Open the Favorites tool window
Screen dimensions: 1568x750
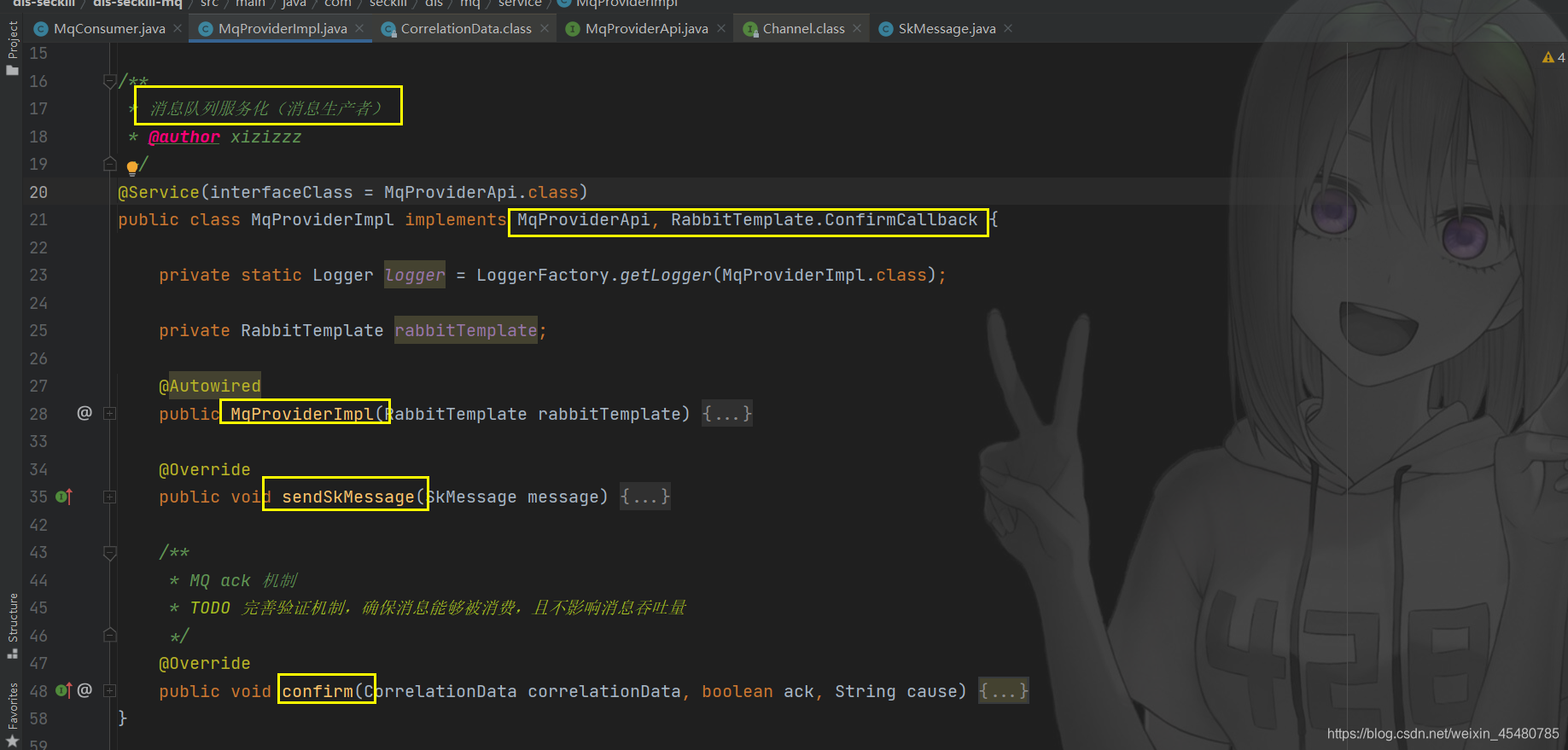point(12,713)
